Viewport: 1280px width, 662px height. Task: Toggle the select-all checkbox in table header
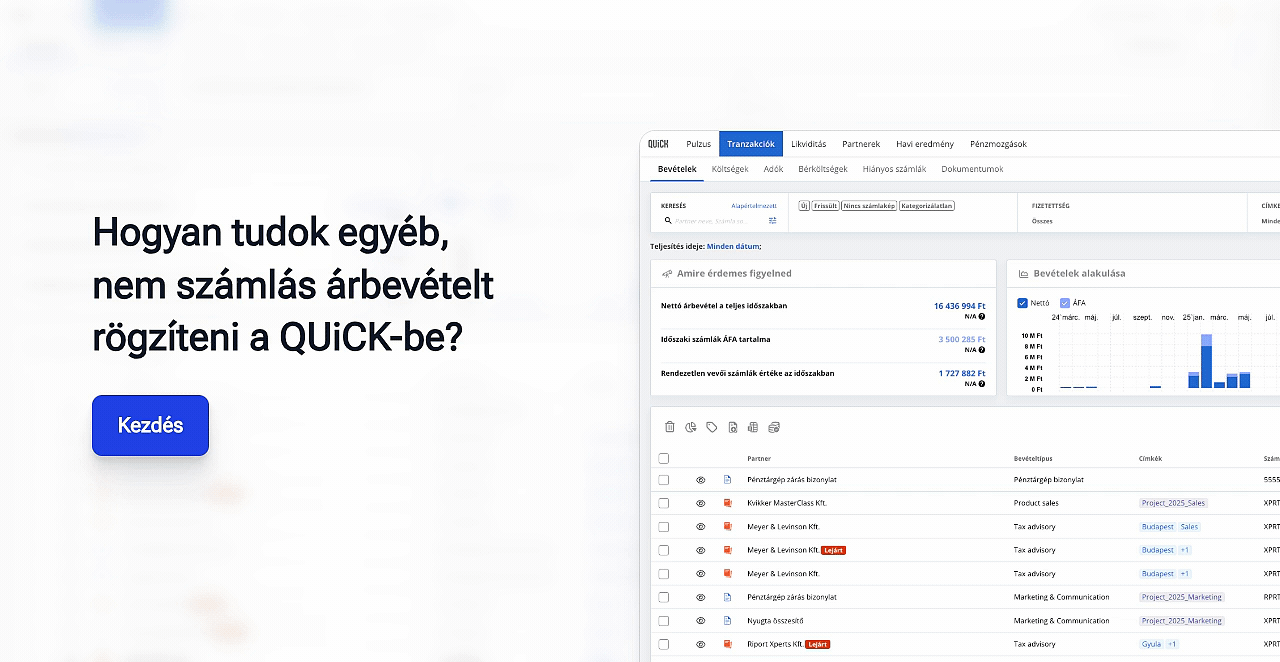coord(663,458)
